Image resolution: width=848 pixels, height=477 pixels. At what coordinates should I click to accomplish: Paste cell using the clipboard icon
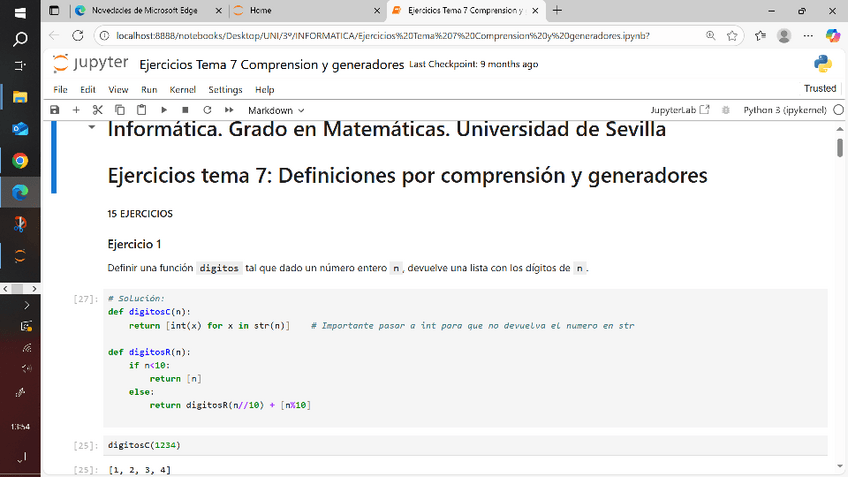click(141, 110)
